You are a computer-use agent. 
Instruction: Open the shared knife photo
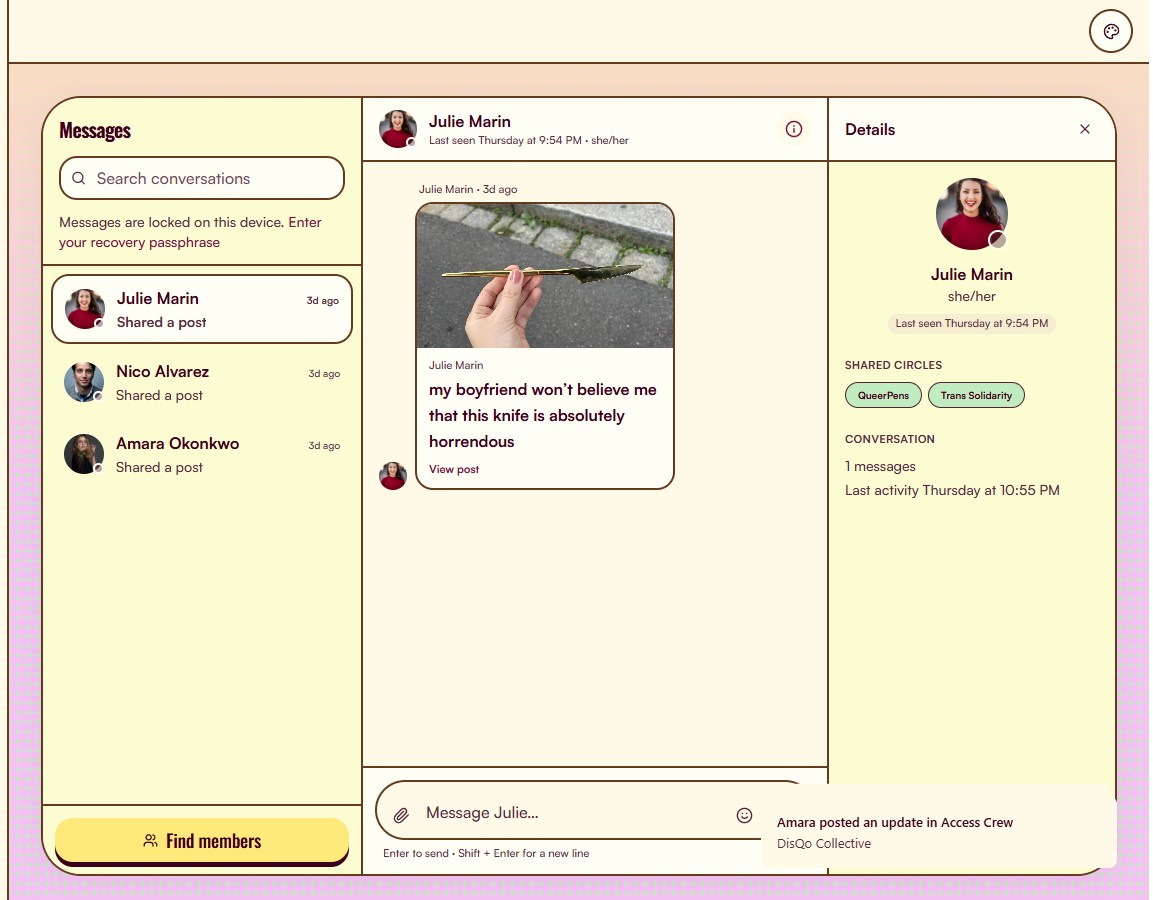tap(545, 276)
